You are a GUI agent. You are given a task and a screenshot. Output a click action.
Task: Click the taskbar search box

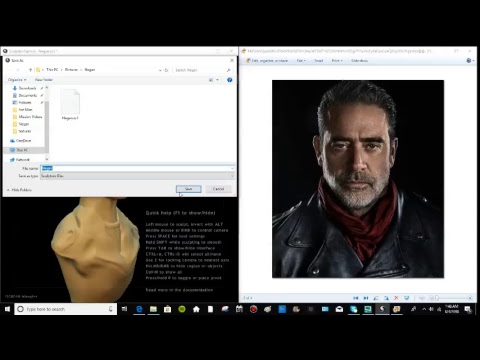tap(65, 309)
